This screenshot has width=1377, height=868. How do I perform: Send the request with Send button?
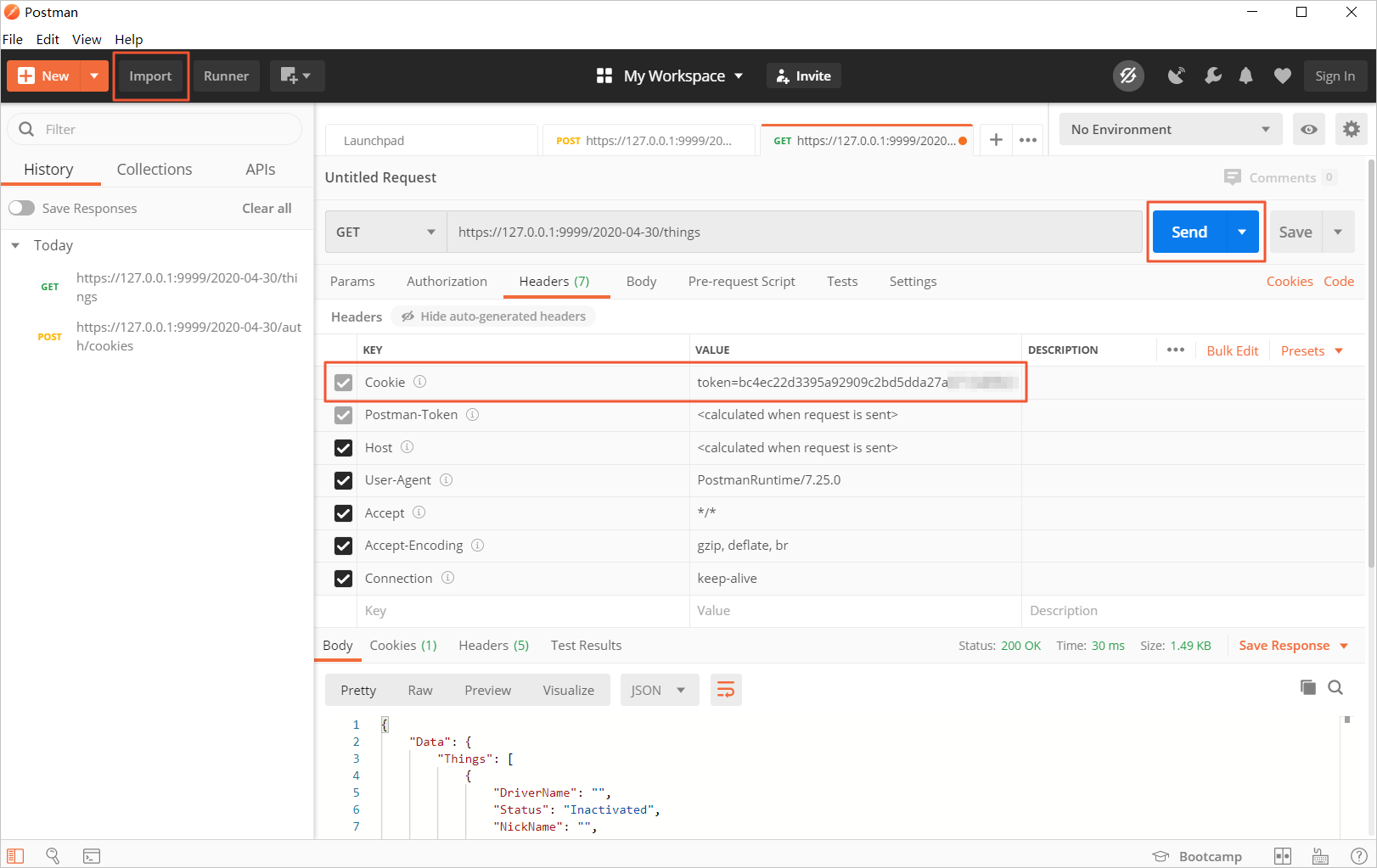1189,232
